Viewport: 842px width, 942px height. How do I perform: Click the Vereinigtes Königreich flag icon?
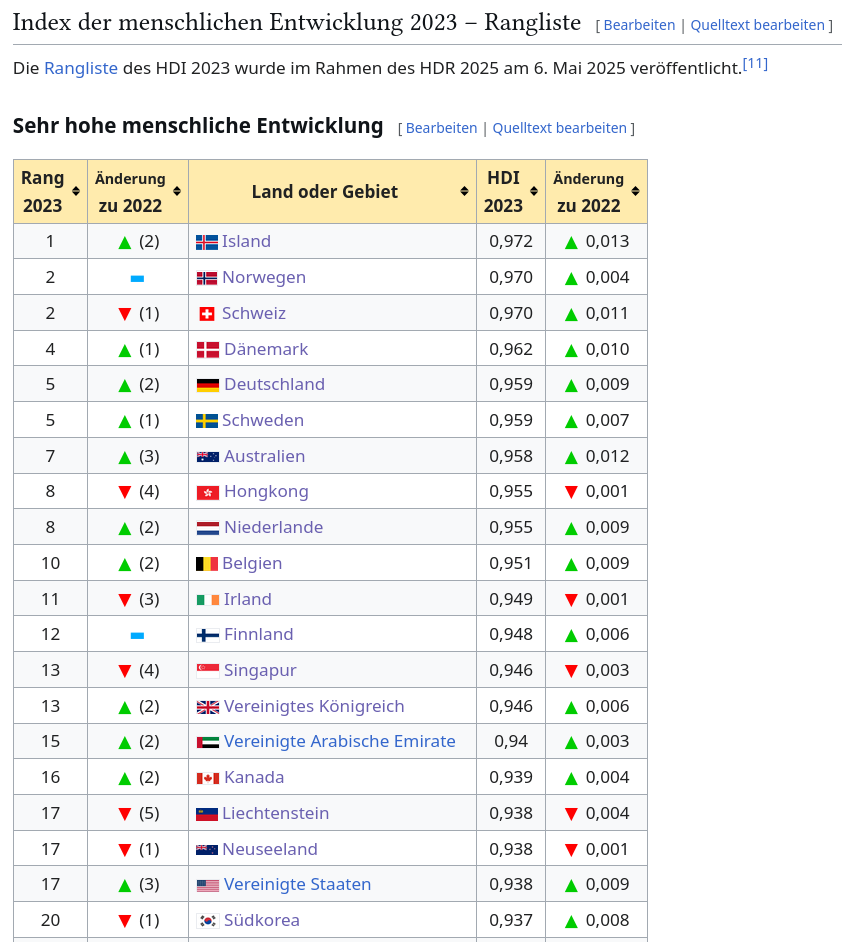coord(208,707)
